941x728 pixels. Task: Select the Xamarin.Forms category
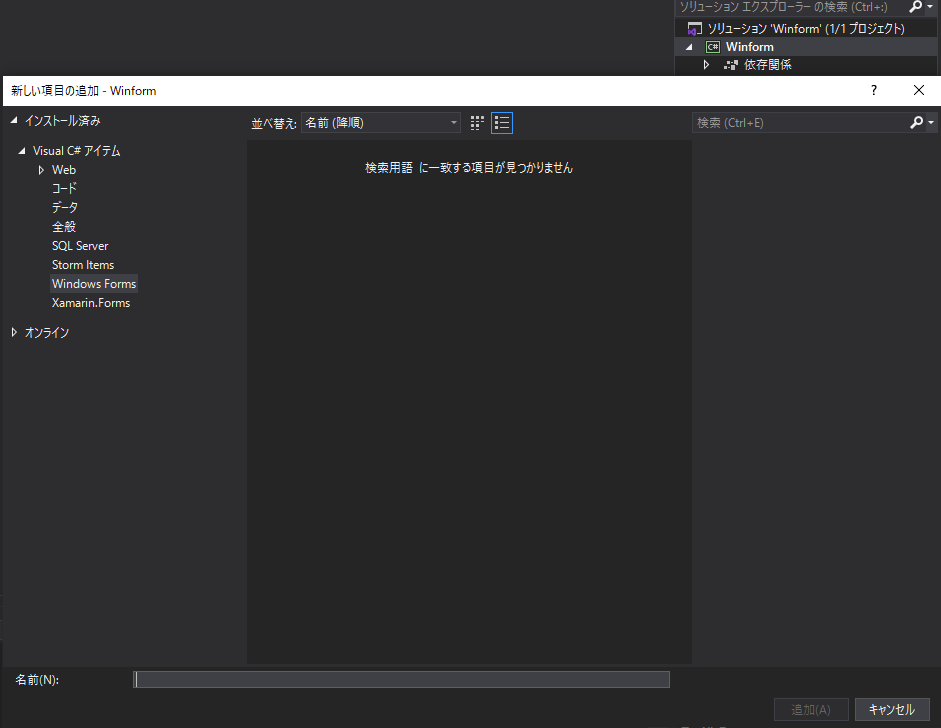point(91,302)
